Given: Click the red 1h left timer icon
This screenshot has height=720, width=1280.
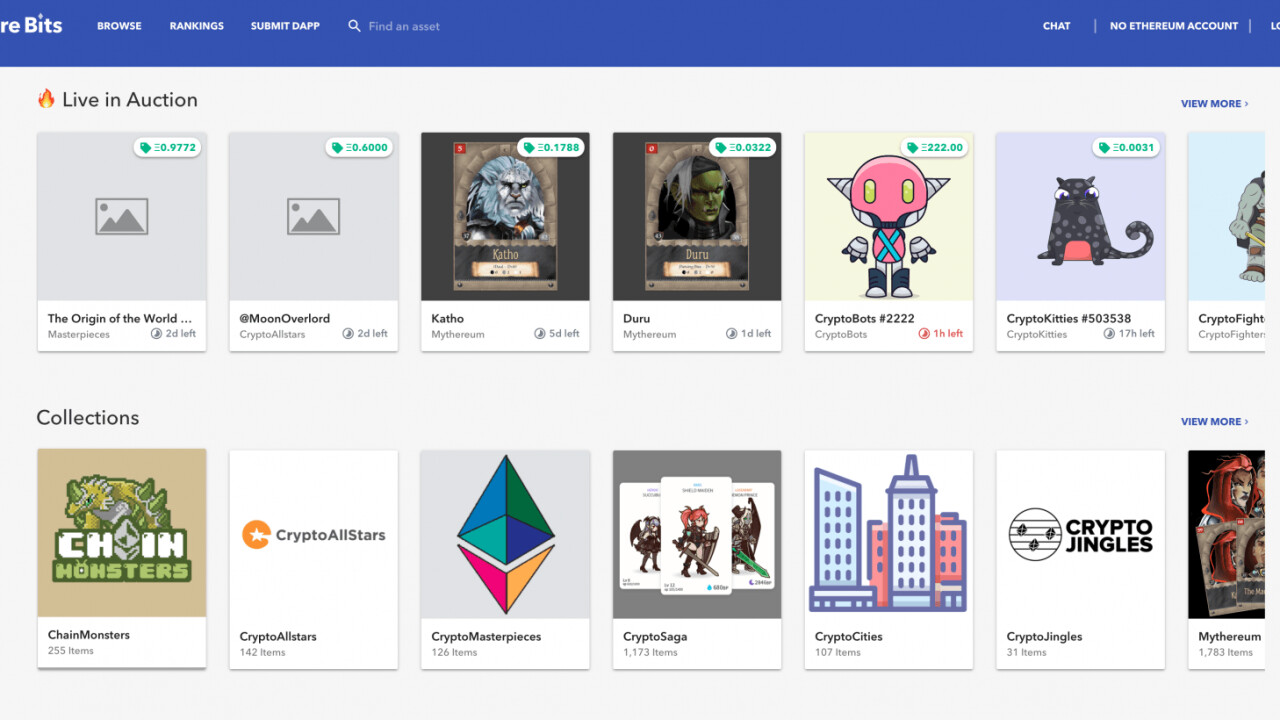Looking at the screenshot, I should tap(924, 334).
